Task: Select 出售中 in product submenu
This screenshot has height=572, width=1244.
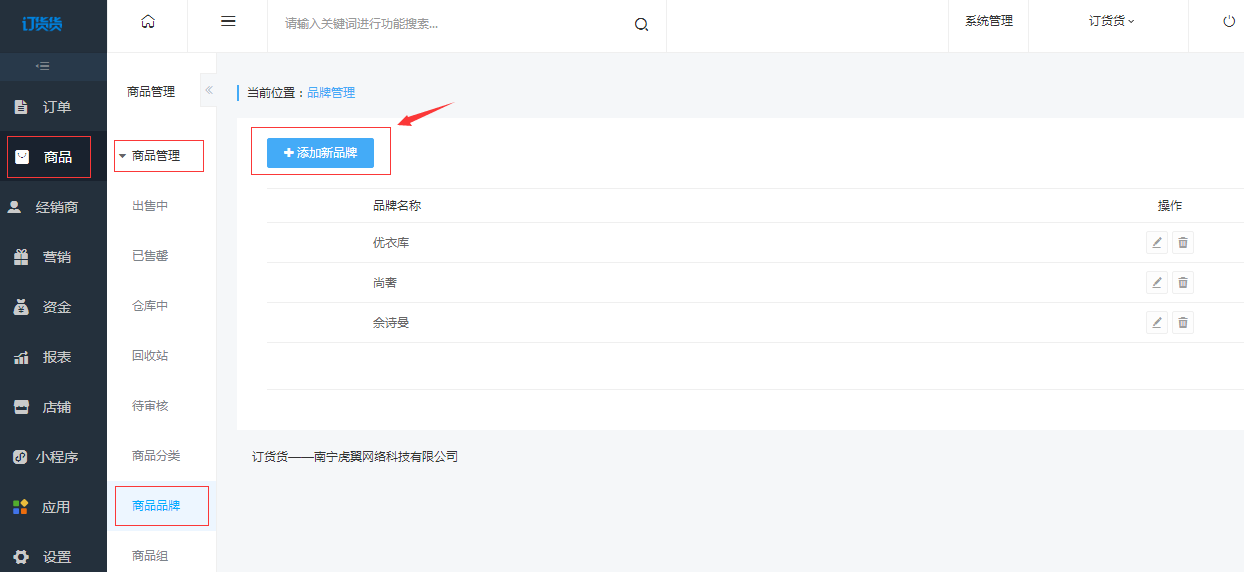Action: pyautogui.click(x=150, y=206)
